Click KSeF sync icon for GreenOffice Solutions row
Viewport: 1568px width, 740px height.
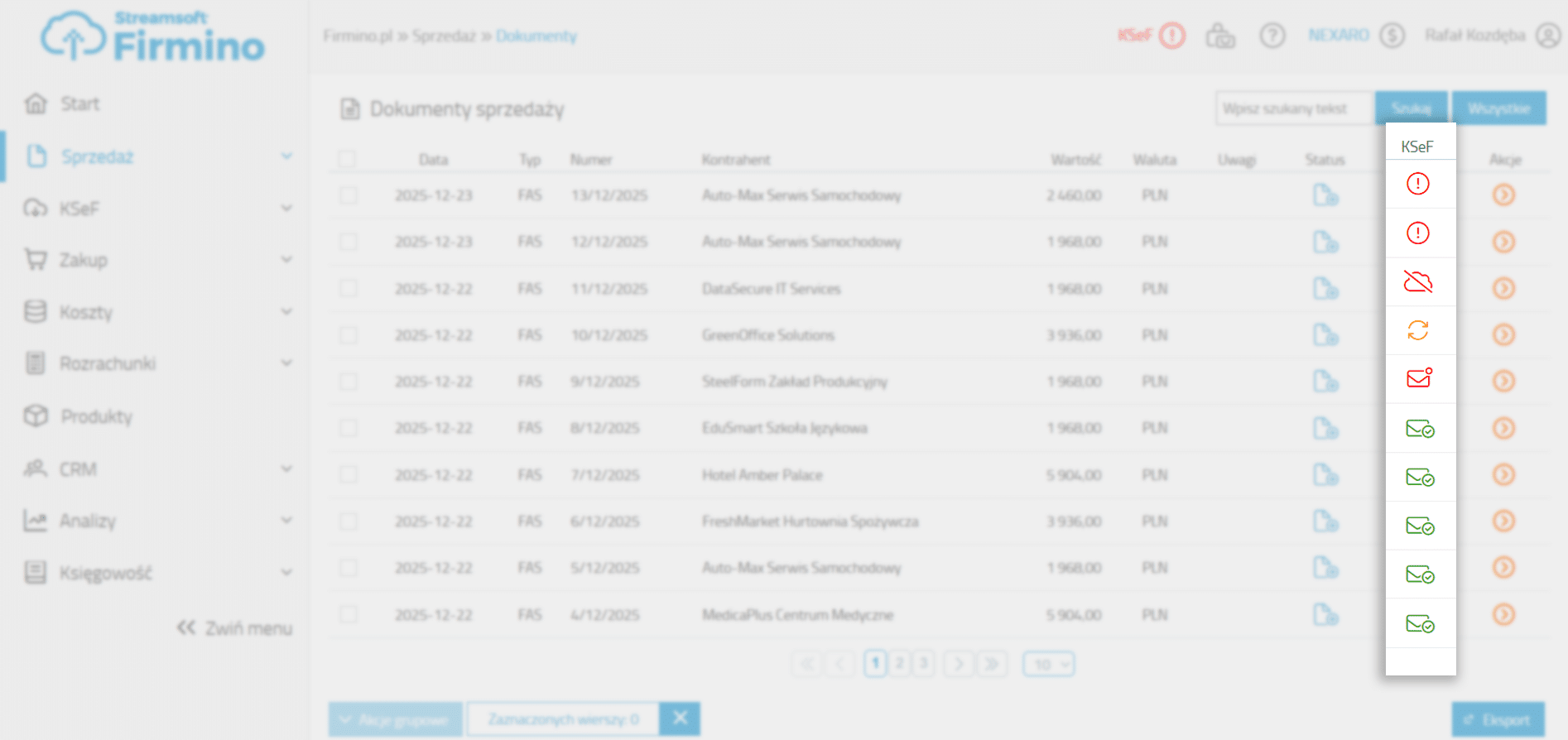point(1417,330)
